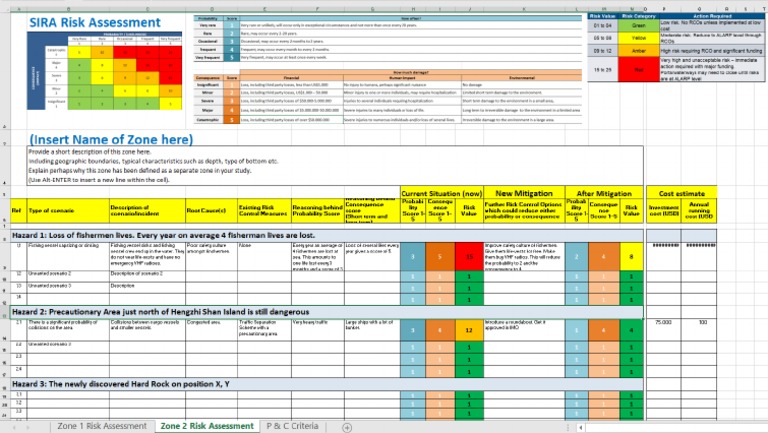The width and height of the screenshot is (768, 433).
Task: Select 'Collisions between cargo vessels' description cell
Action: pos(147,330)
